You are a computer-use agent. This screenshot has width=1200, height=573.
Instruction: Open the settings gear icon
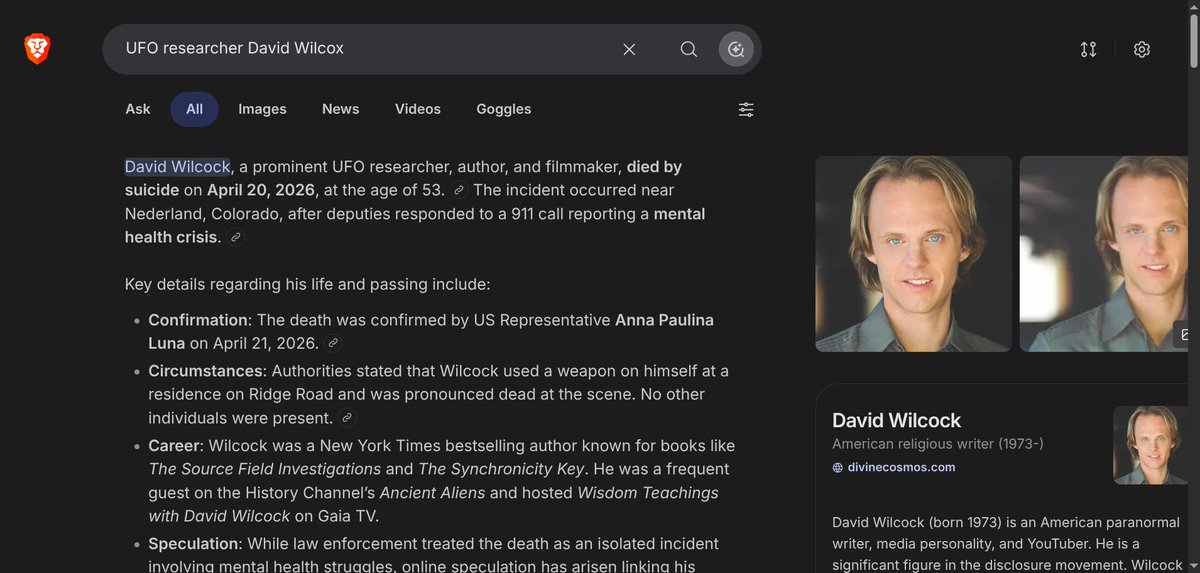click(1142, 49)
